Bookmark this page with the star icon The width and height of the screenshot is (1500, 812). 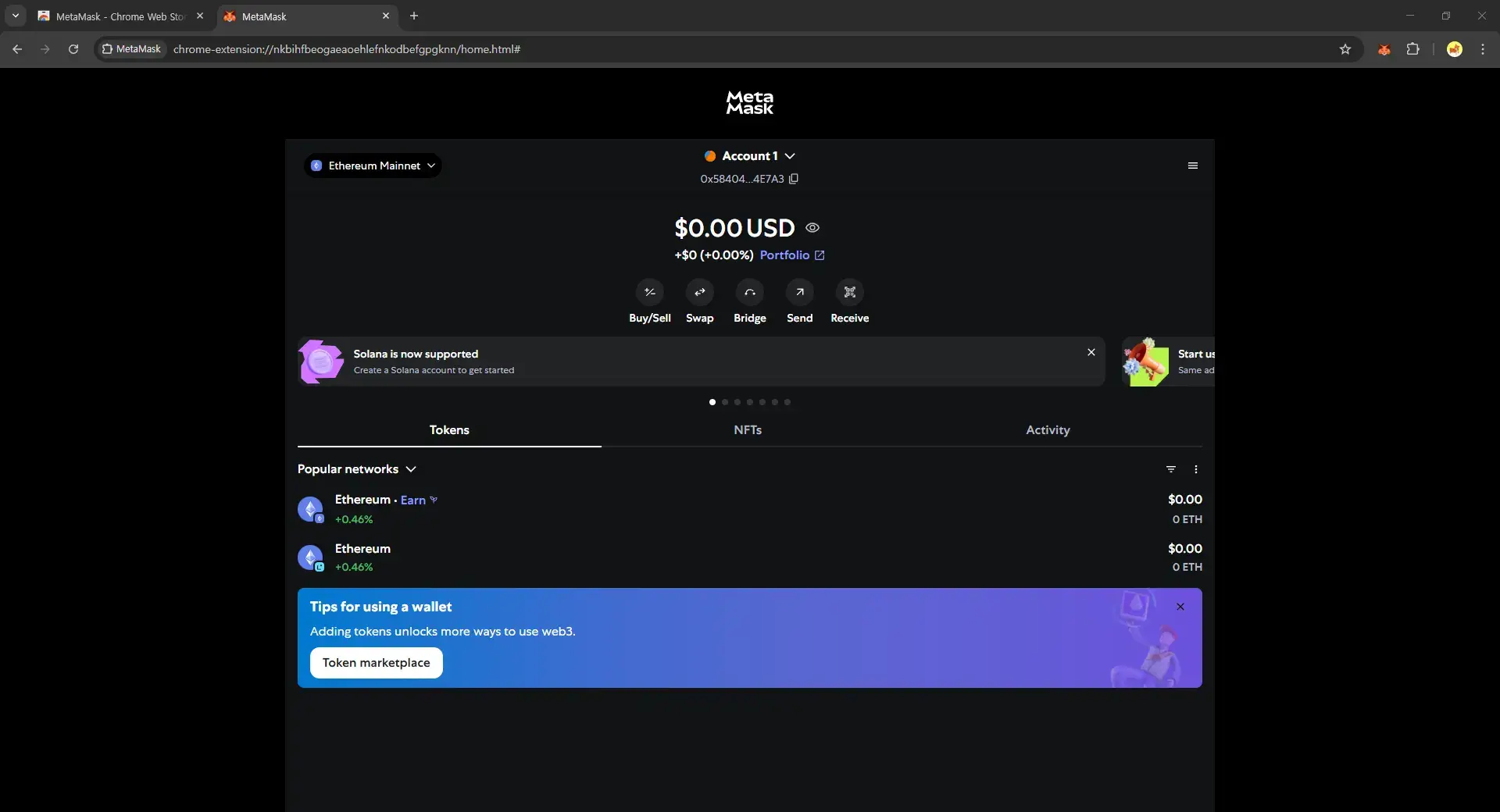pyautogui.click(x=1345, y=49)
